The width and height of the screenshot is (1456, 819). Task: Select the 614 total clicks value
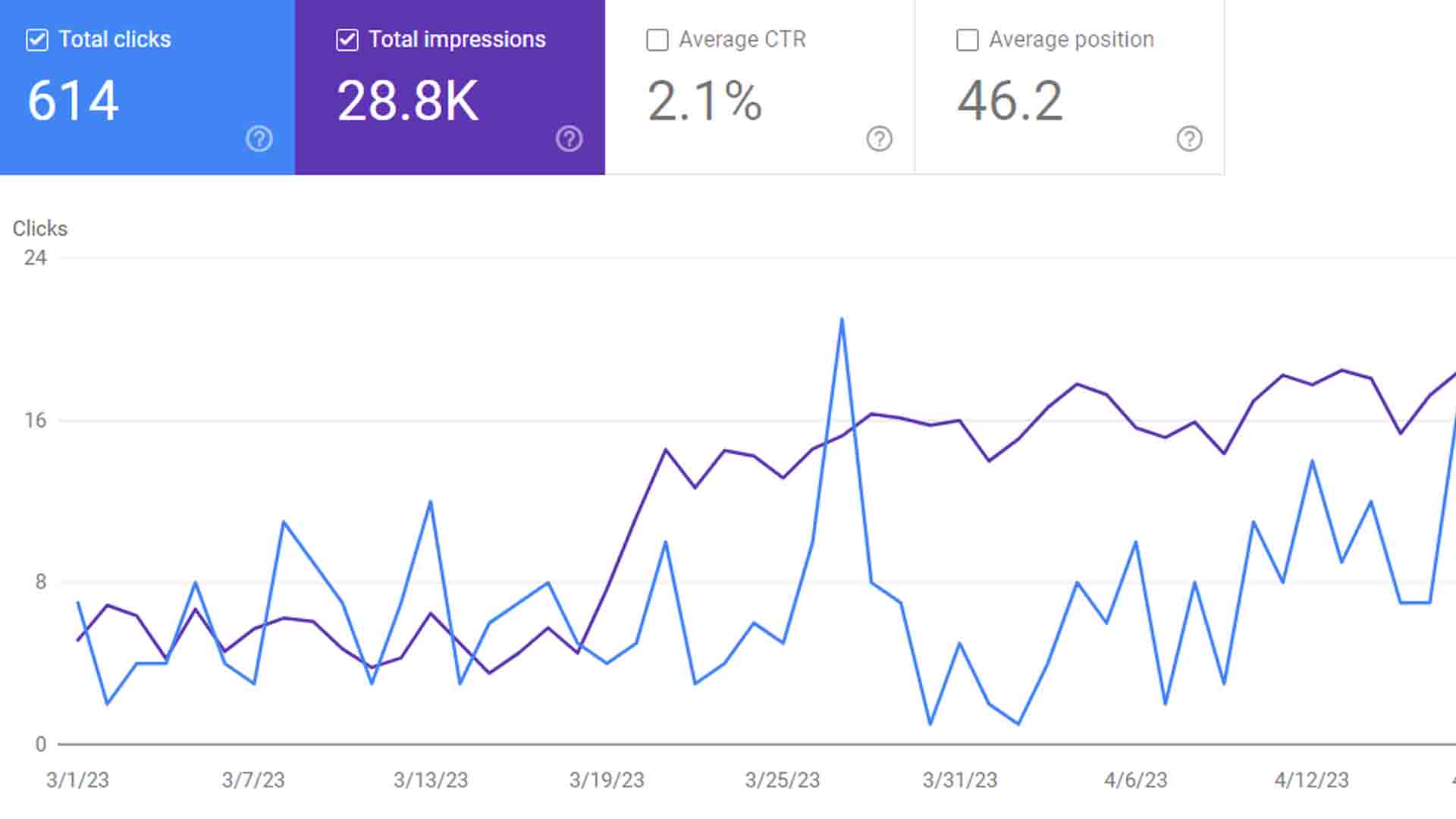pos(73,101)
